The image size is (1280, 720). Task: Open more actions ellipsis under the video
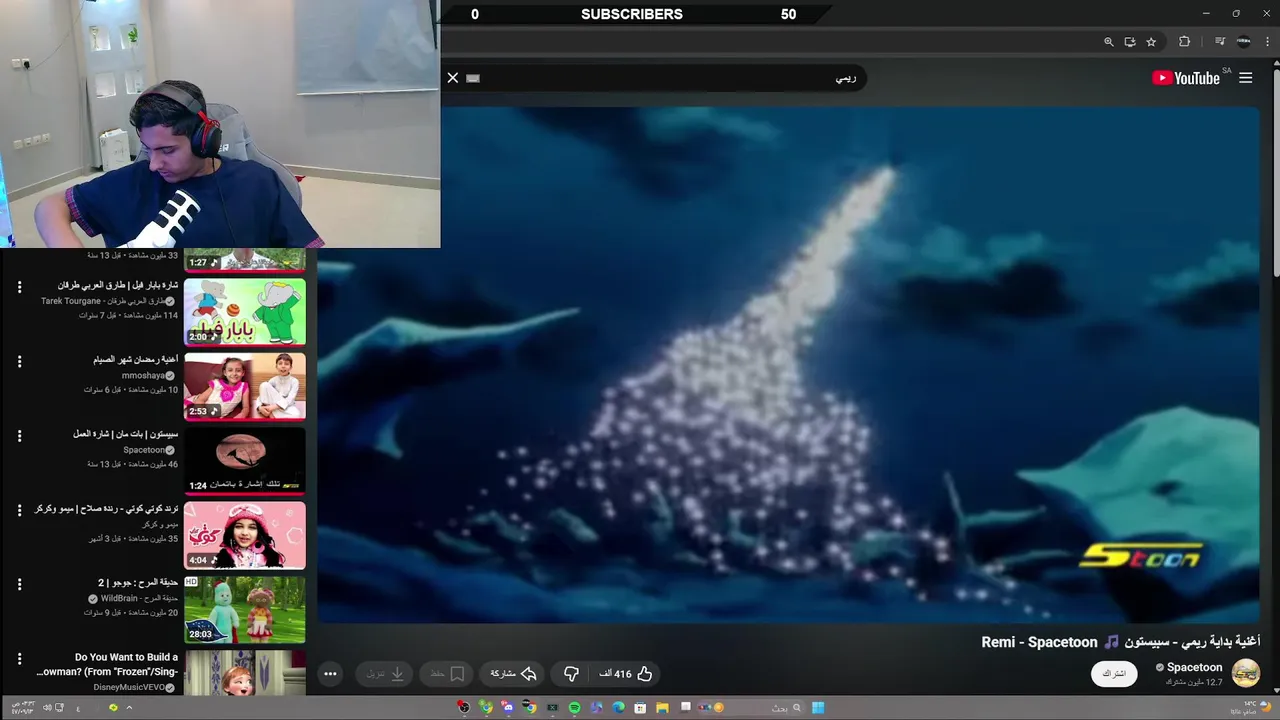[330, 674]
